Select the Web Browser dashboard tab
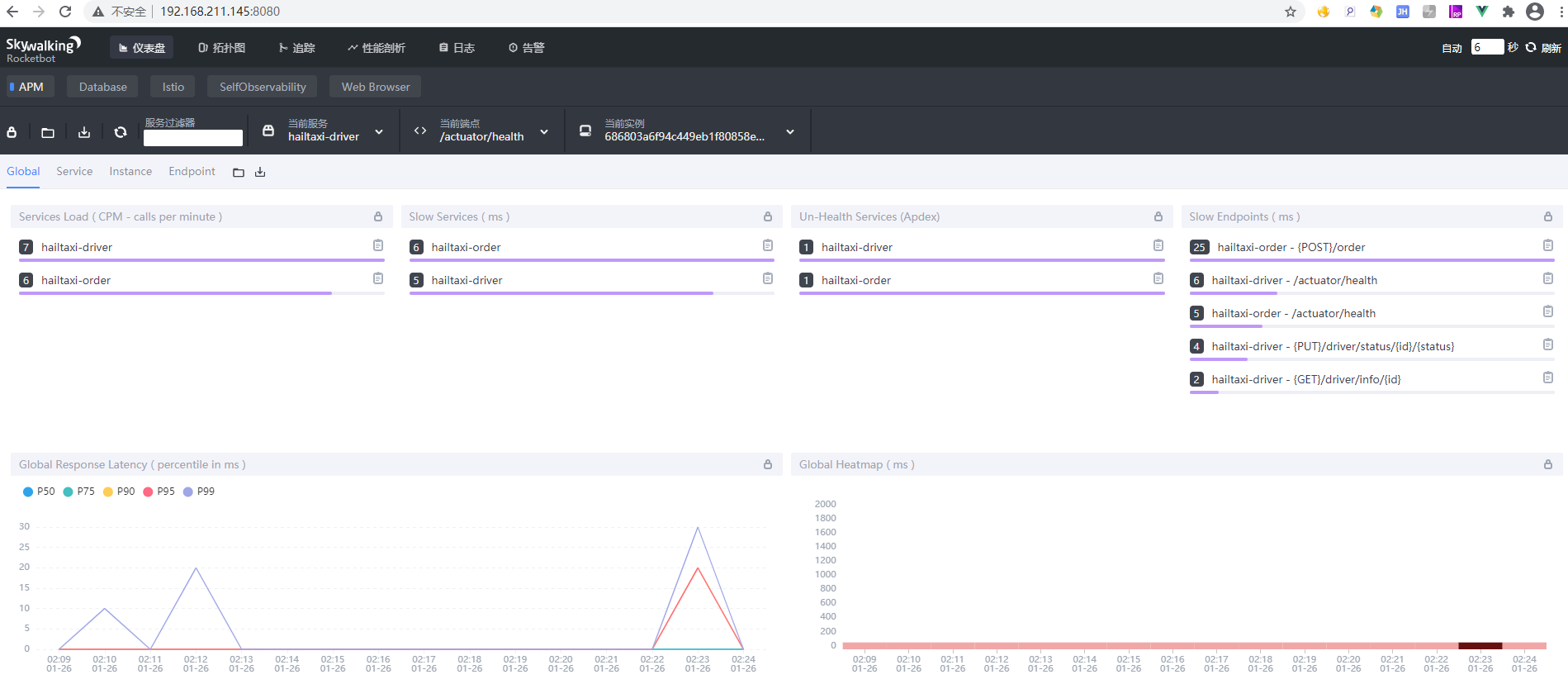The width and height of the screenshot is (1568, 684). pos(376,87)
